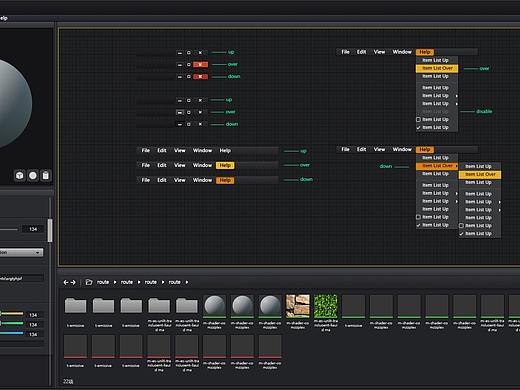Toggle the checkmarked item in the lower Help menu
Screen dimensions: 520x390
pyautogui.click(x=437, y=225)
